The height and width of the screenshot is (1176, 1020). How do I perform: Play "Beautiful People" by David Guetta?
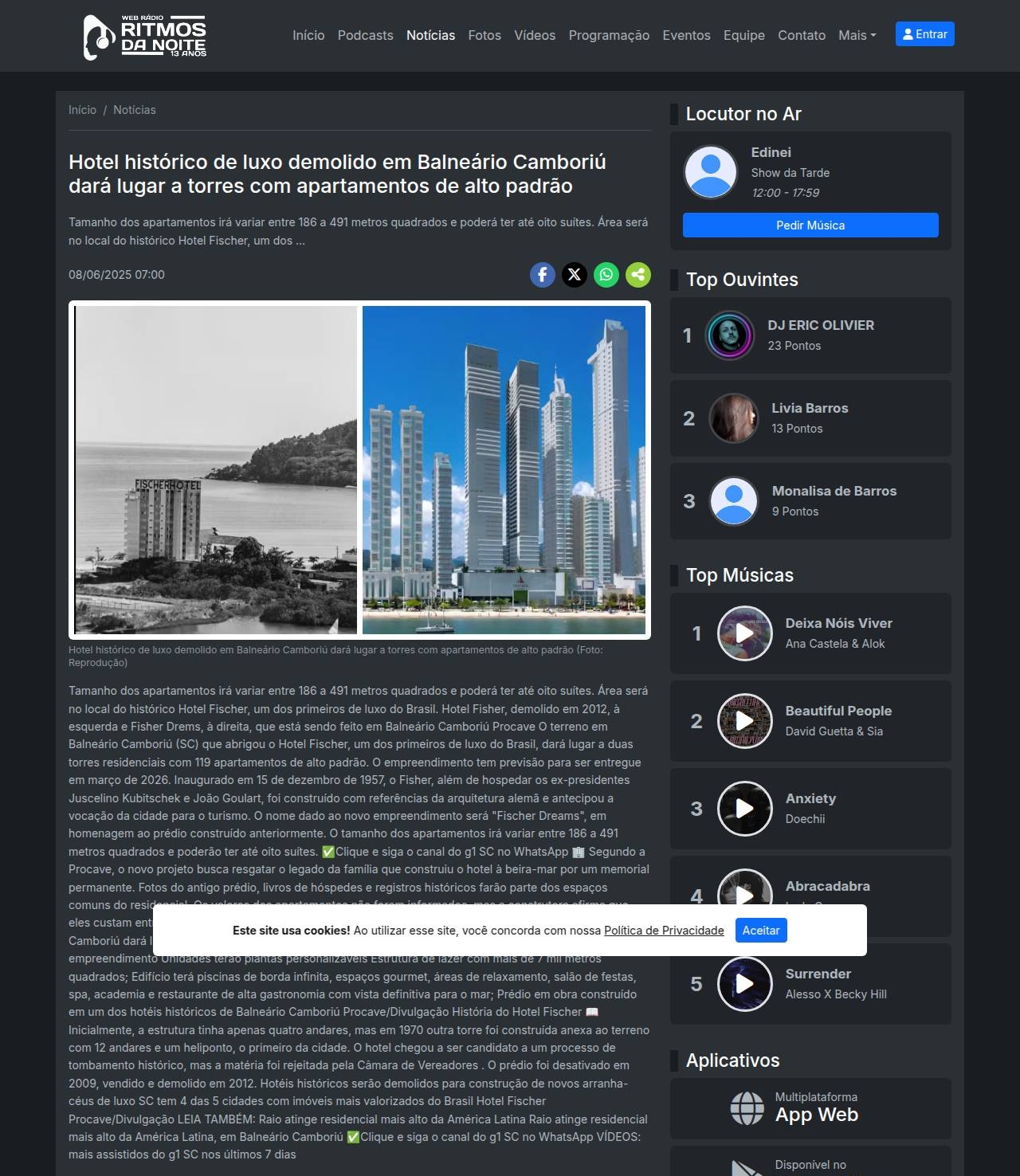click(x=744, y=721)
